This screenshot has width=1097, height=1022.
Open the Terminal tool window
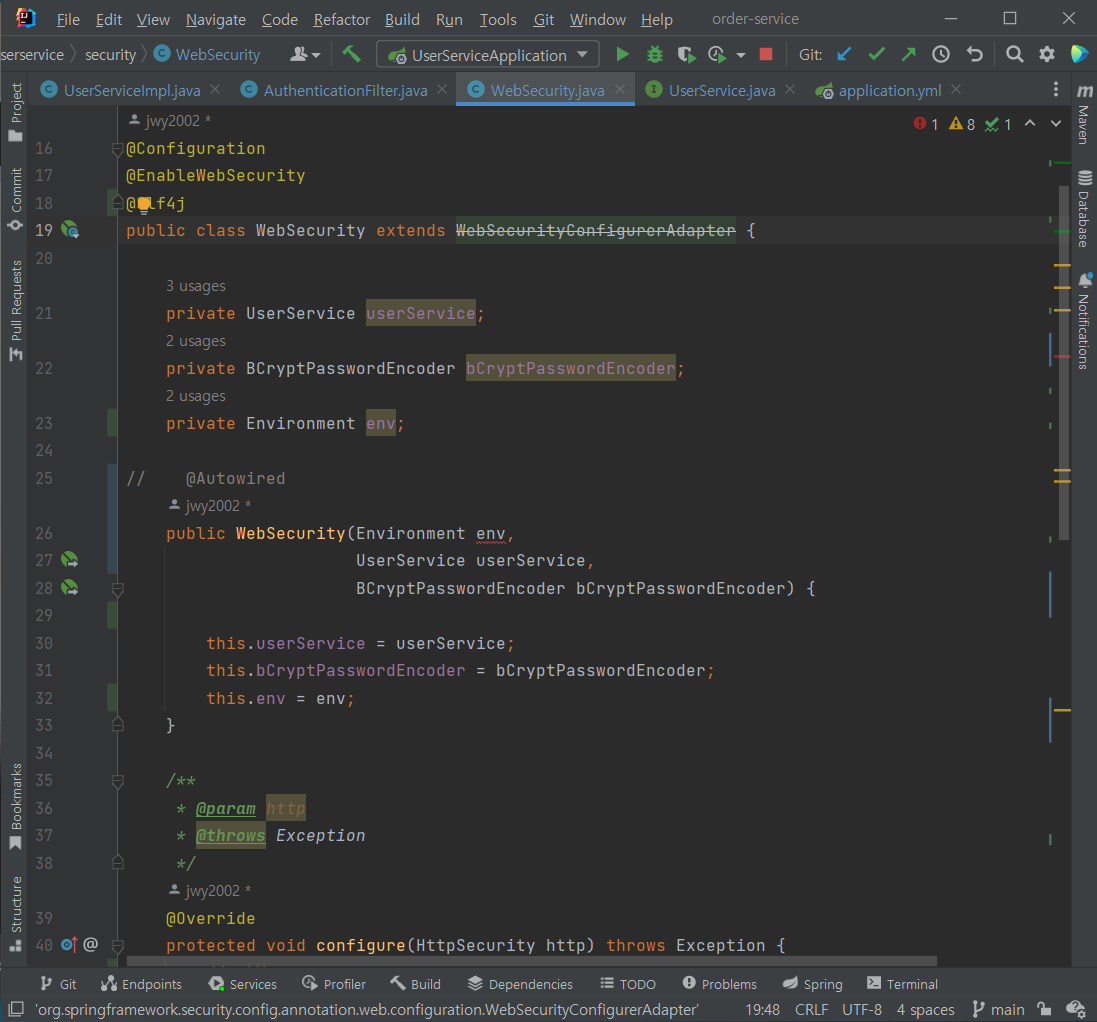click(902, 984)
